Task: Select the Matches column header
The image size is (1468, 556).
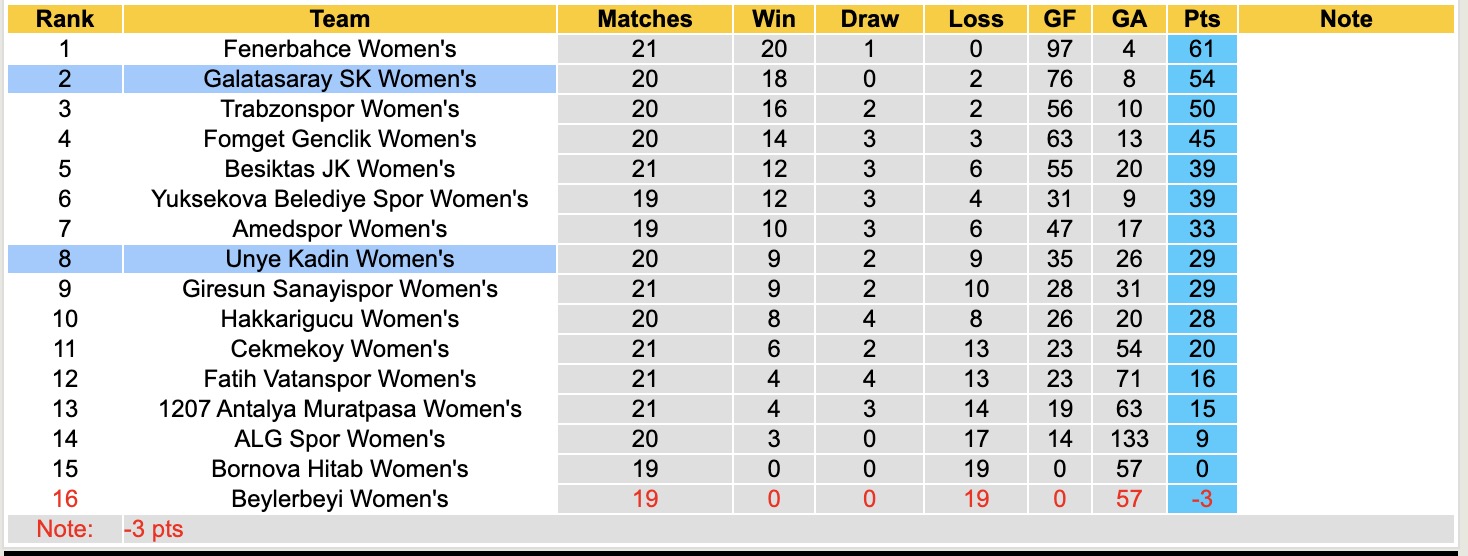Action: click(645, 19)
